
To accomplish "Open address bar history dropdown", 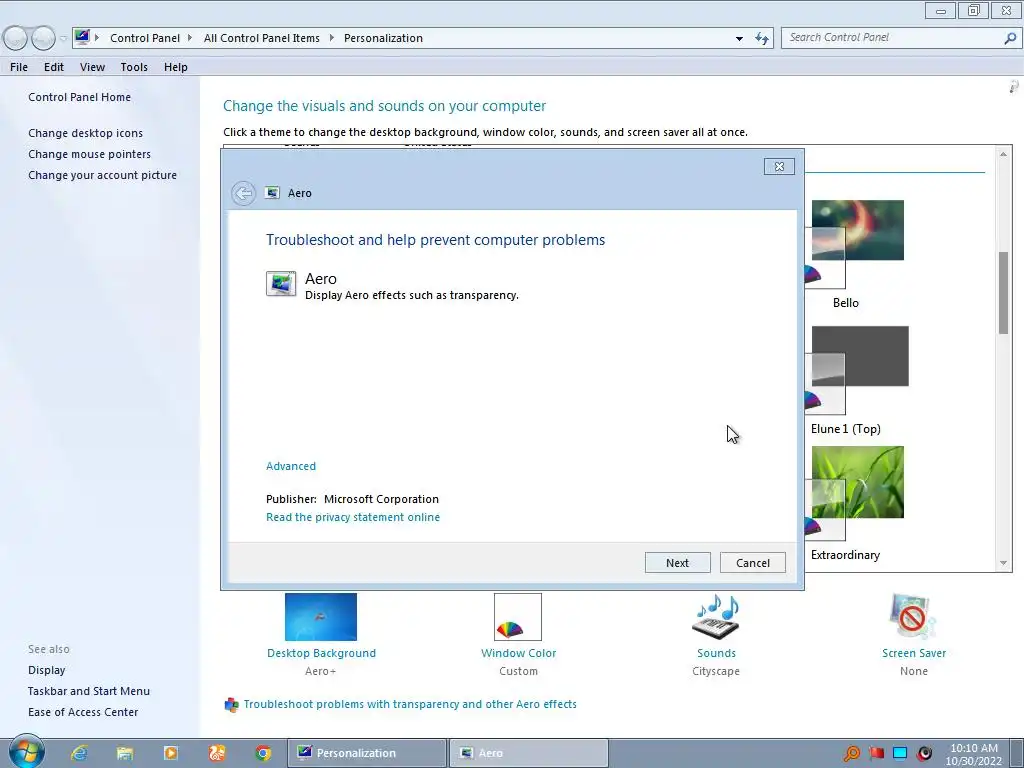I will point(739,39).
